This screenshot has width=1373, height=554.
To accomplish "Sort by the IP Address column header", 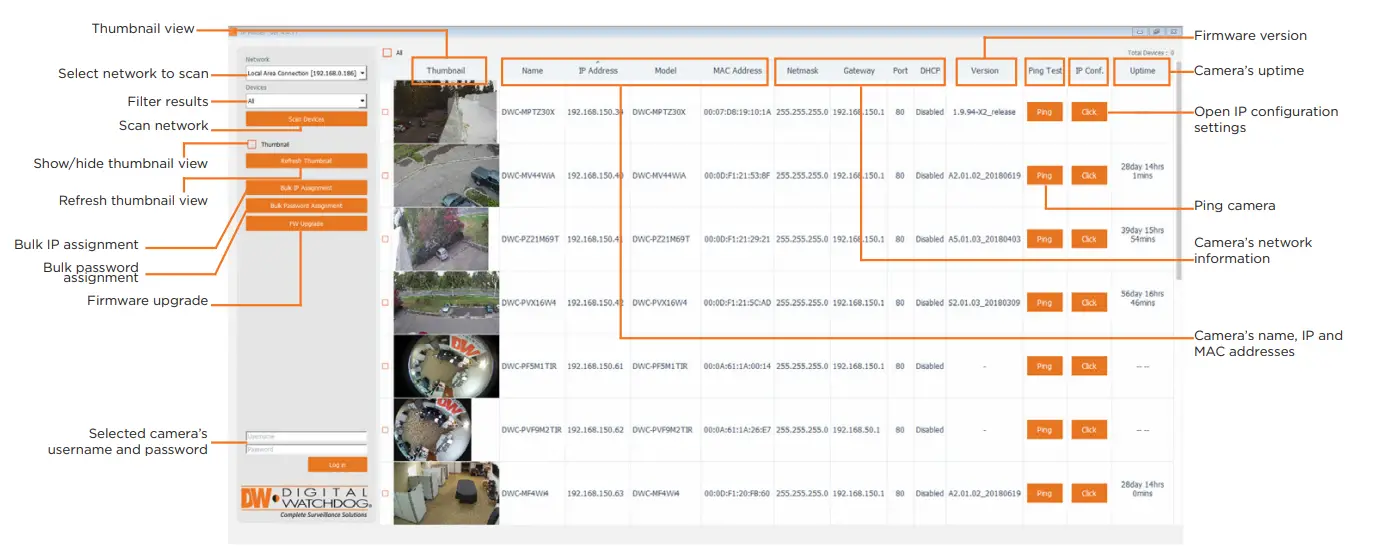I will tap(598, 71).
